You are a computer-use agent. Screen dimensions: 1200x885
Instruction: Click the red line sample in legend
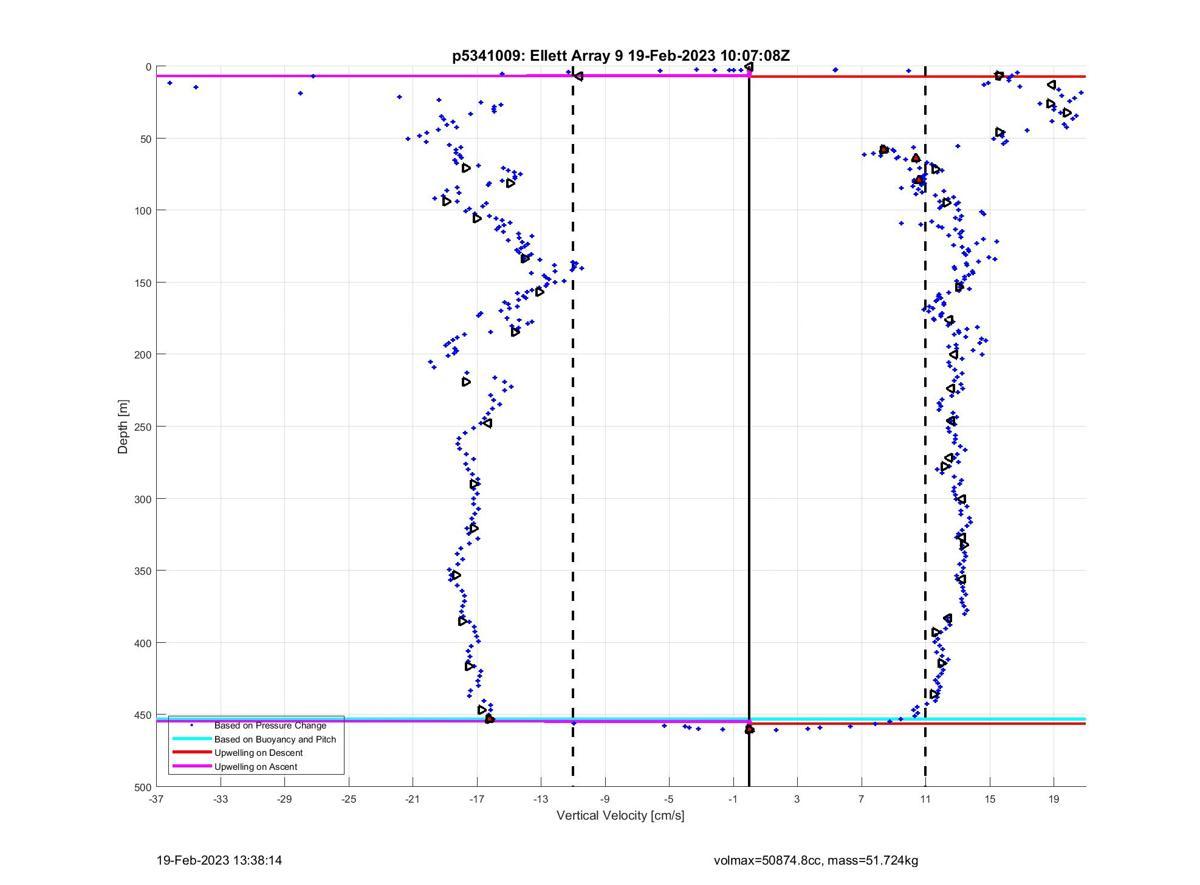coord(191,752)
